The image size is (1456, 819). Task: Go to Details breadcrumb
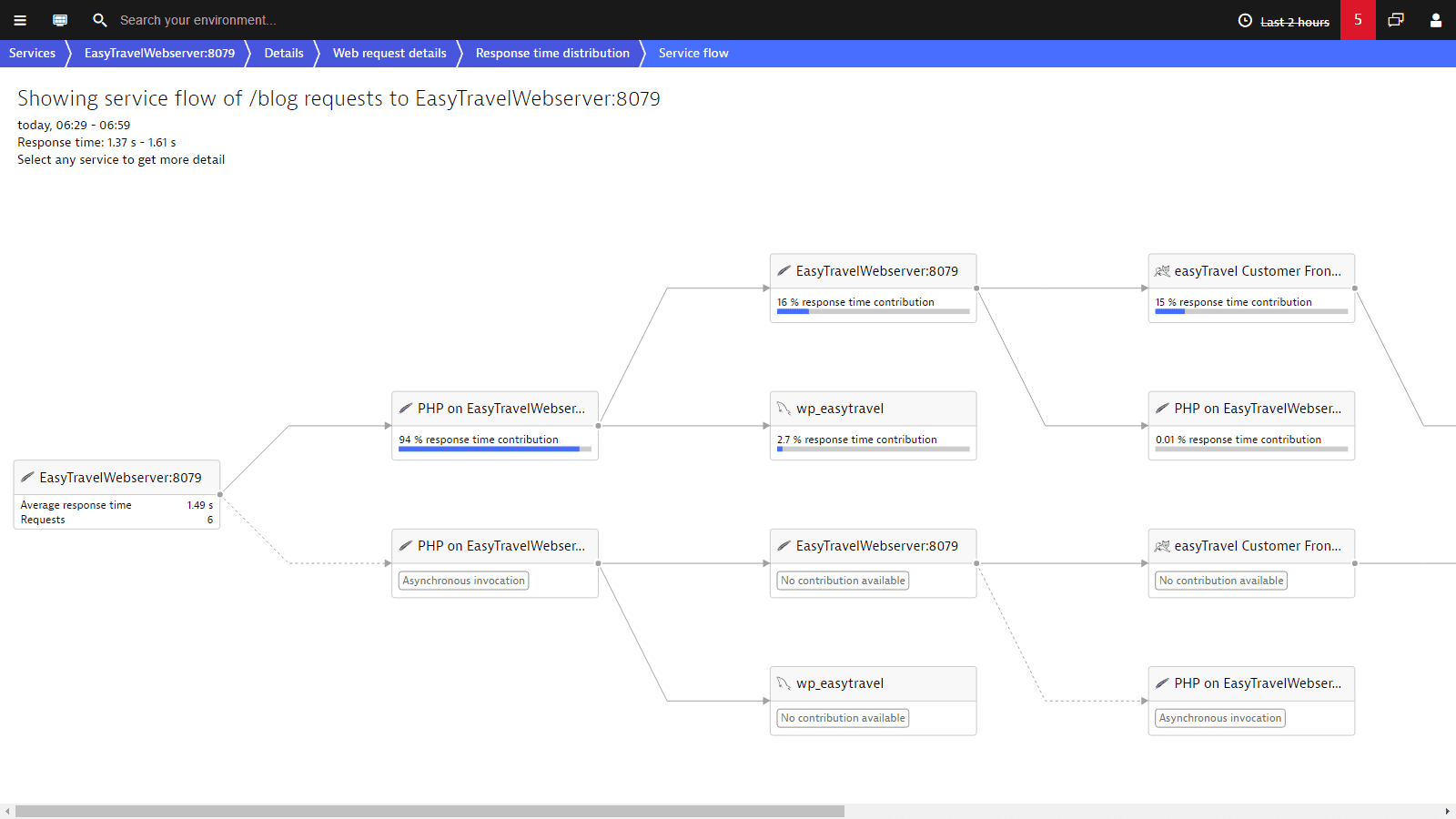(x=284, y=54)
